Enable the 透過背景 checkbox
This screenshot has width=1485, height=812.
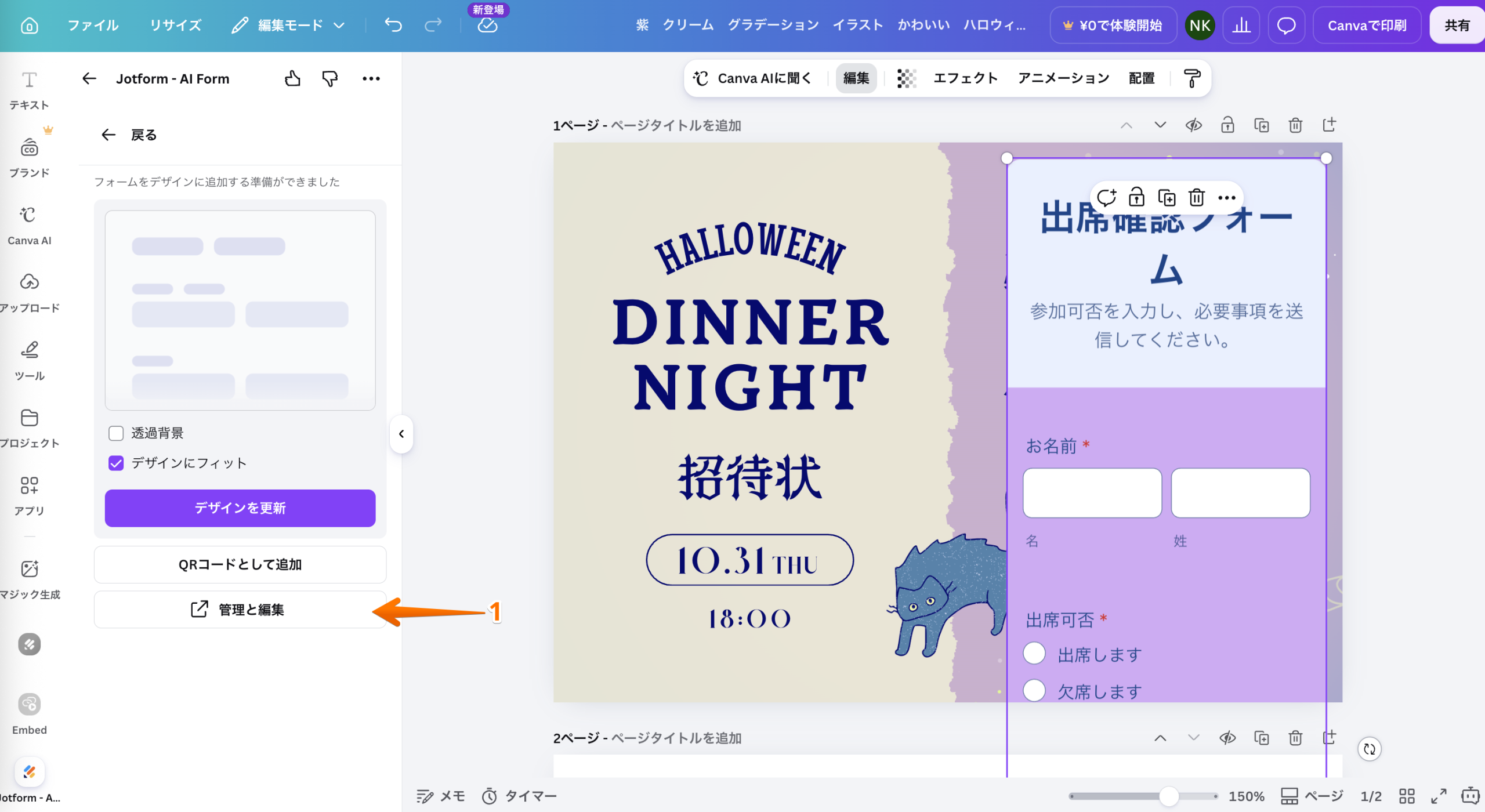click(x=116, y=433)
